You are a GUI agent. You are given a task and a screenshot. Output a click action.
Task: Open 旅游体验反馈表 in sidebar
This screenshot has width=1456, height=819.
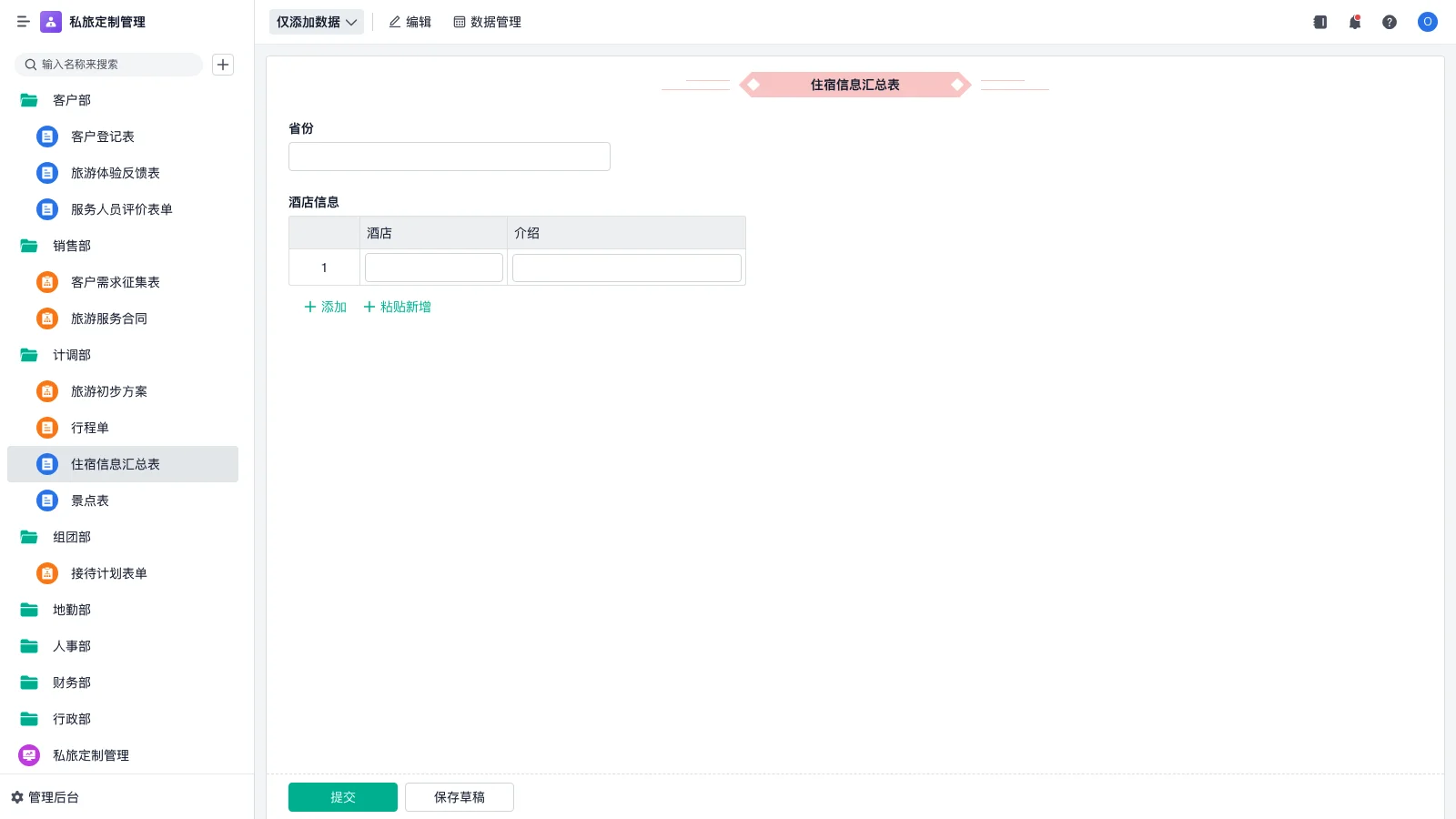point(123,173)
